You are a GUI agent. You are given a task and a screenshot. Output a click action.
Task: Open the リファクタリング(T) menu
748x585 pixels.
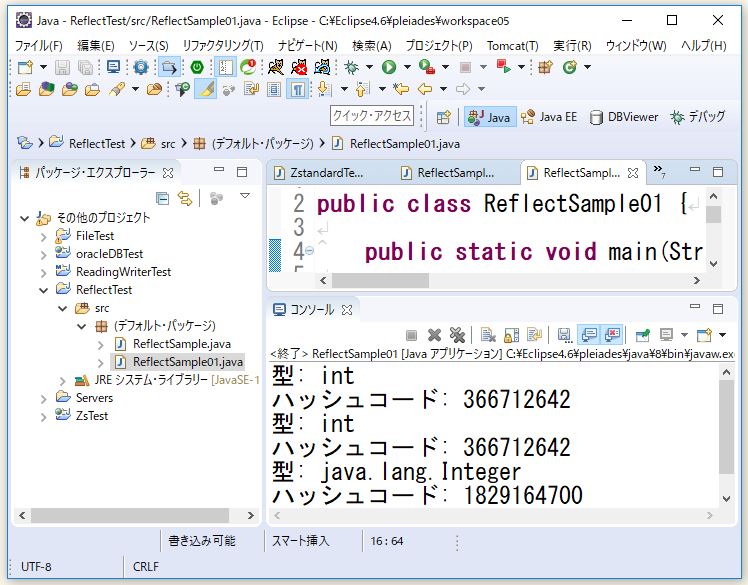[223, 46]
